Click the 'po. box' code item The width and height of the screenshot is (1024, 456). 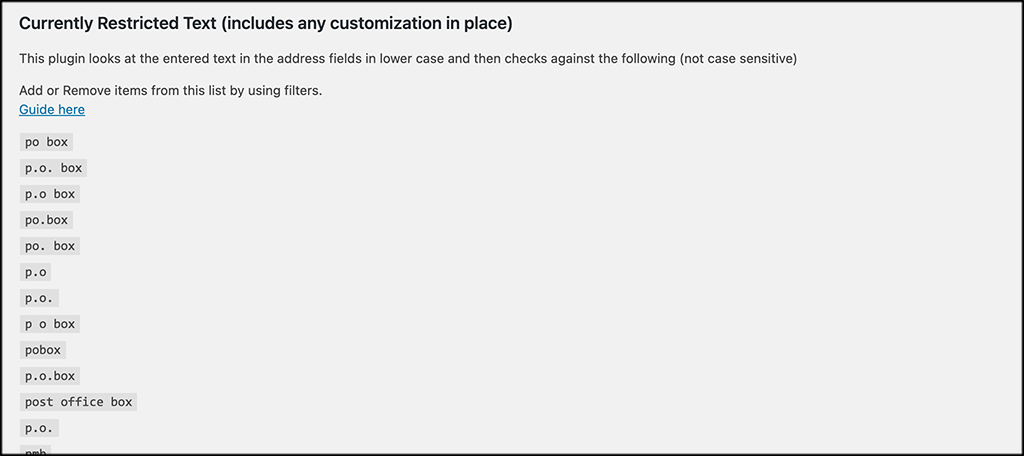(50, 246)
